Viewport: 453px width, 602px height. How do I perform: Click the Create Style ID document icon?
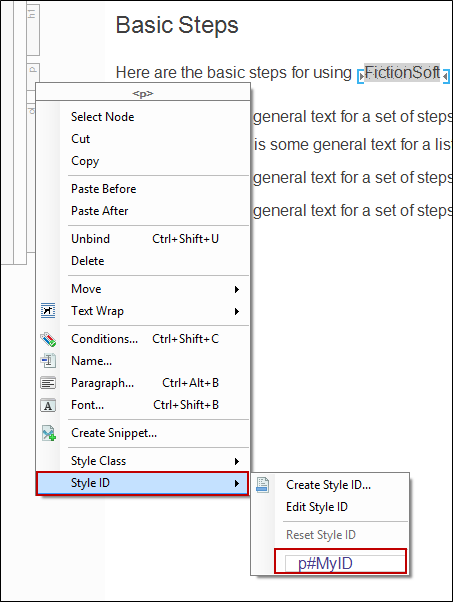pos(262,485)
